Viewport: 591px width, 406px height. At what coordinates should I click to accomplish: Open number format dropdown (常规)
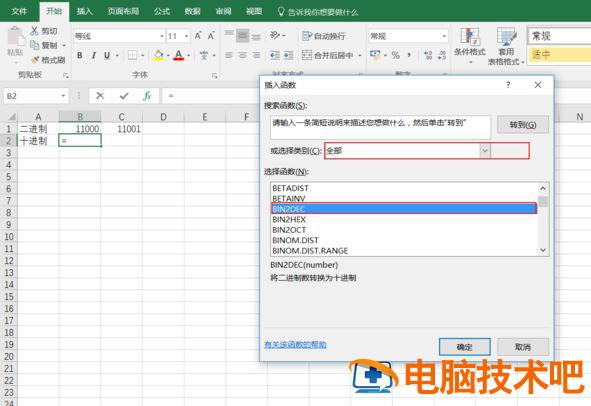(444, 36)
